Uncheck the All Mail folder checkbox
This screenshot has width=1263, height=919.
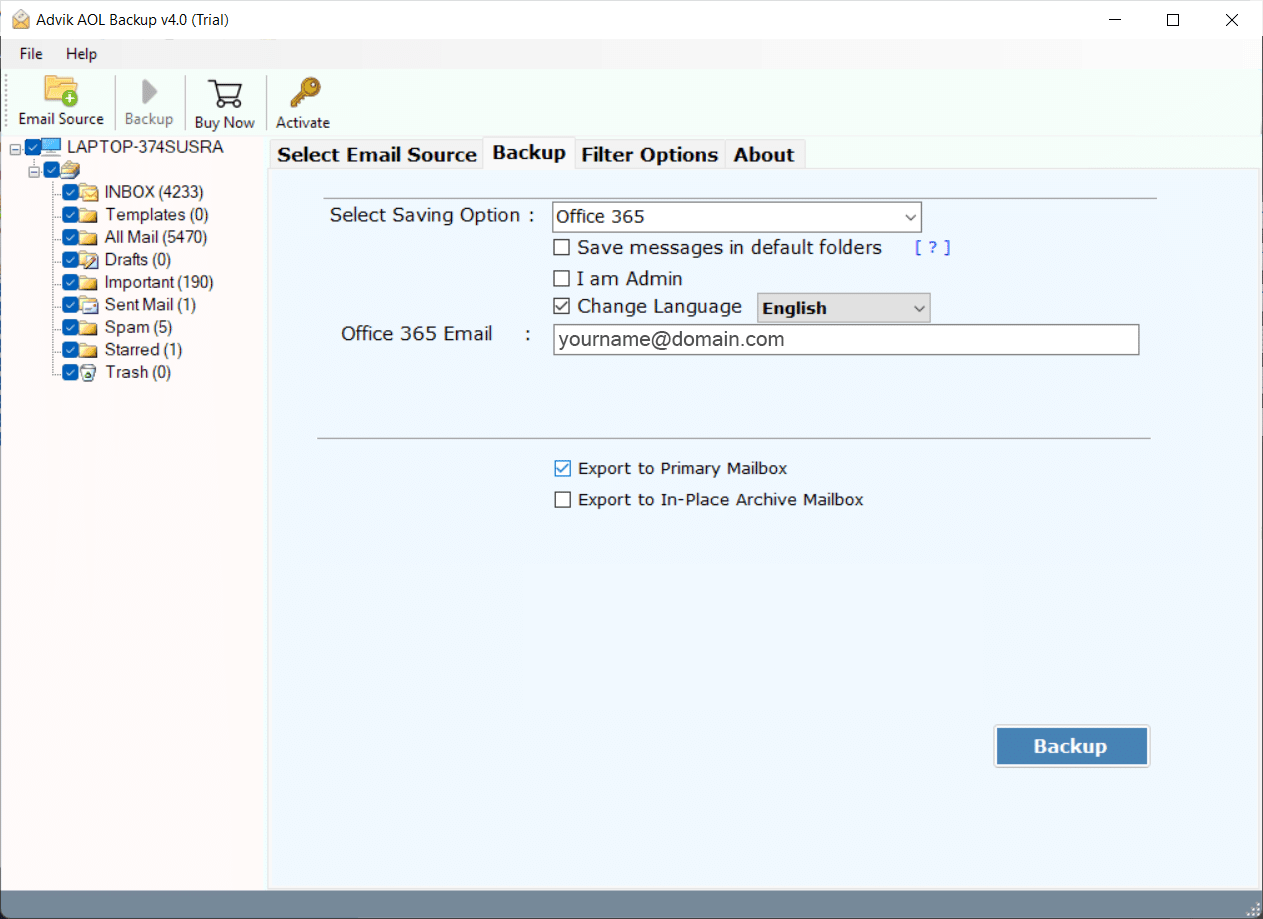click(x=70, y=237)
